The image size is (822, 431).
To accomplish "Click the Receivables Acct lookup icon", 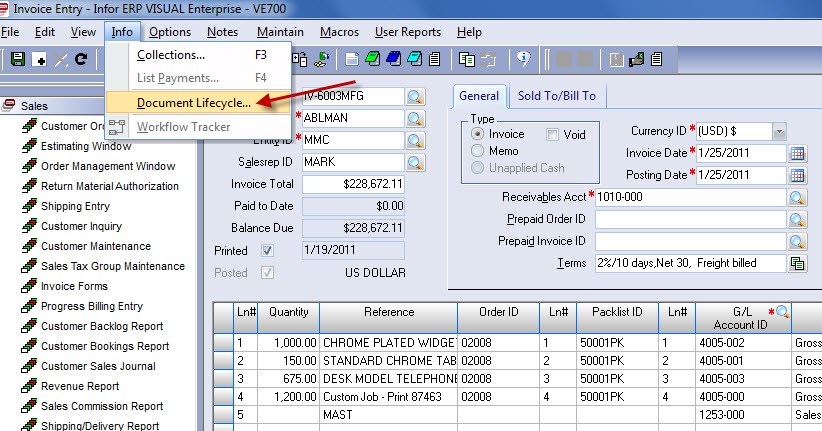I will [797, 197].
